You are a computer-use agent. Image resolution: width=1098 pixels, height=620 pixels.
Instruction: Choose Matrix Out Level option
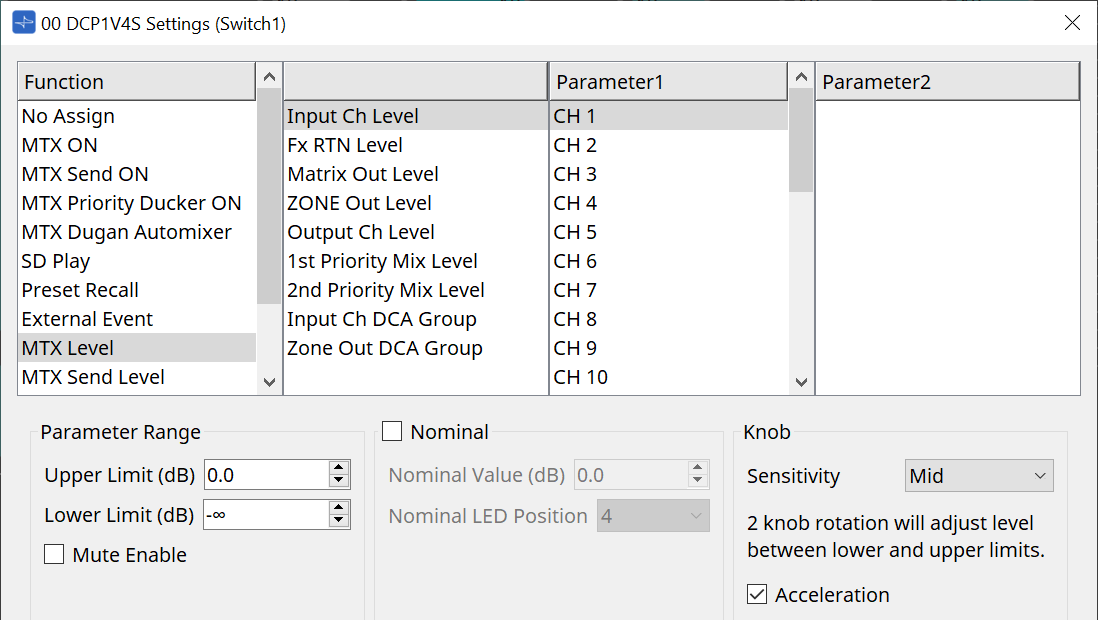coord(363,174)
